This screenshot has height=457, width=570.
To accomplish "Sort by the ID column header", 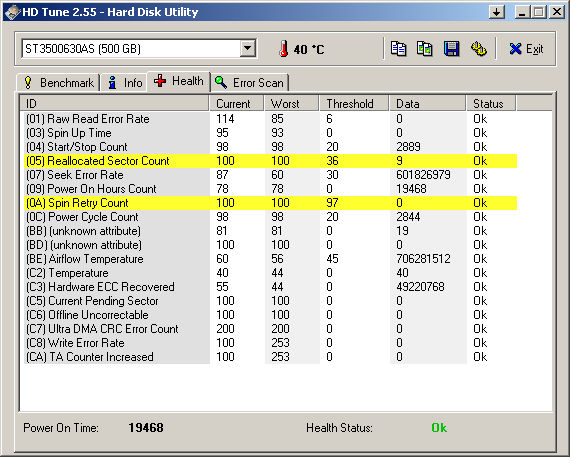I will tap(115, 104).
